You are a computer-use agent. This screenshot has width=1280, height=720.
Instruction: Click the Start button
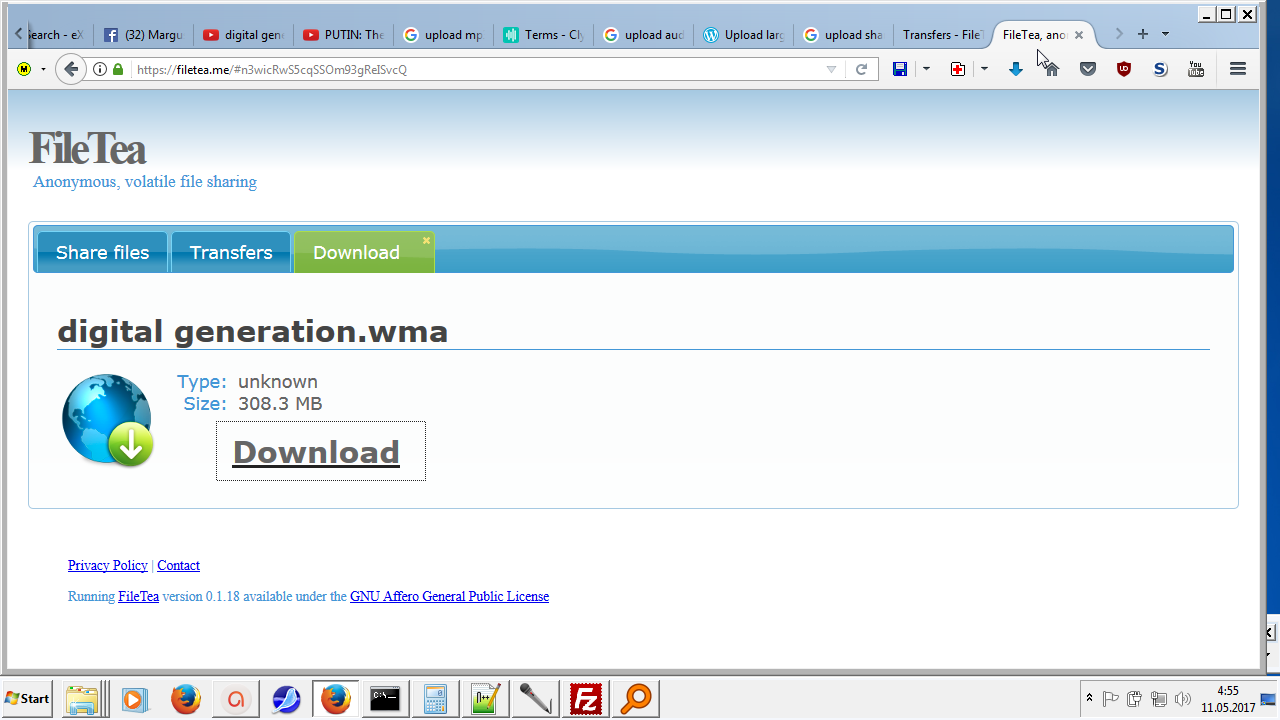(28, 699)
